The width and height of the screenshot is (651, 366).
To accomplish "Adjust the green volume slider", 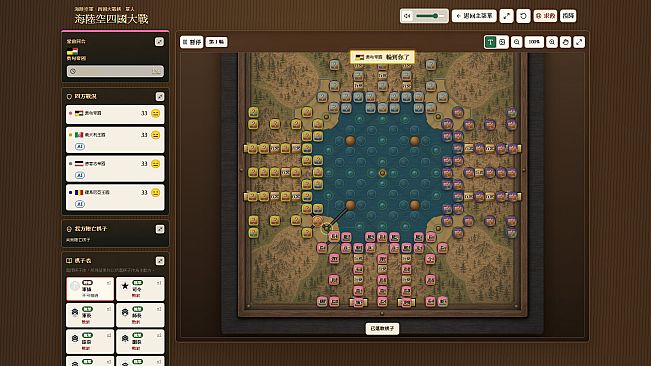I will pos(429,16).
